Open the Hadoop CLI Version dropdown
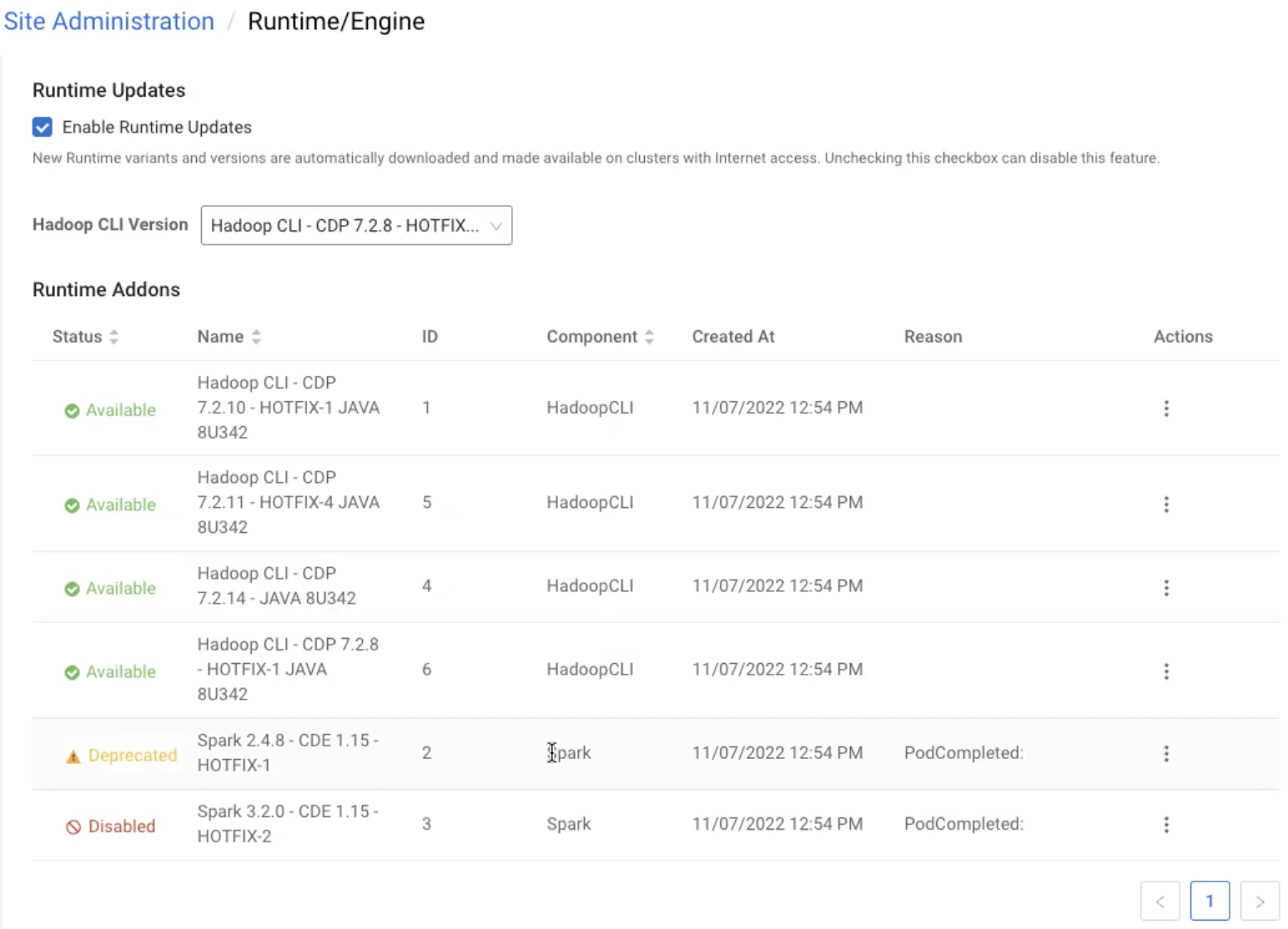The width and height of the screenshot is (1288, 929). point(356,225)
